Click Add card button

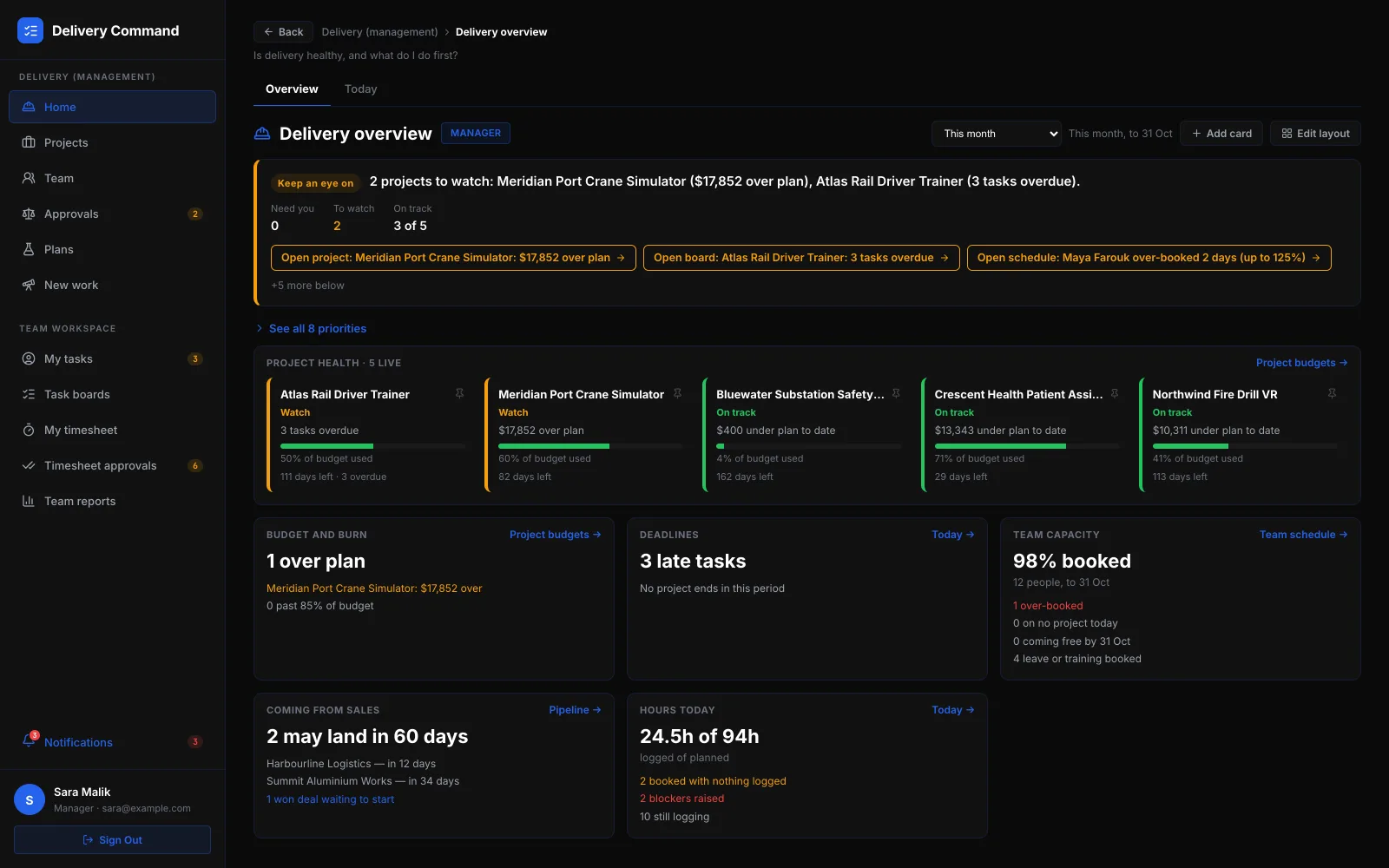click(x=1221, y=134)
